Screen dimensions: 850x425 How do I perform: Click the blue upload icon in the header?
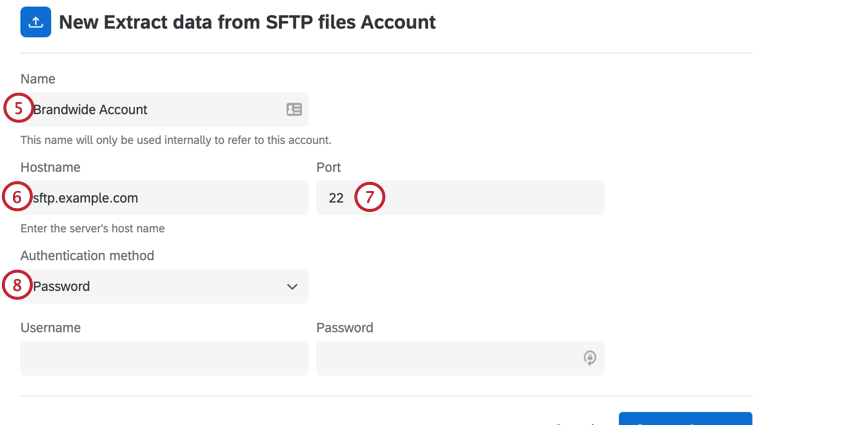[35, 22]
